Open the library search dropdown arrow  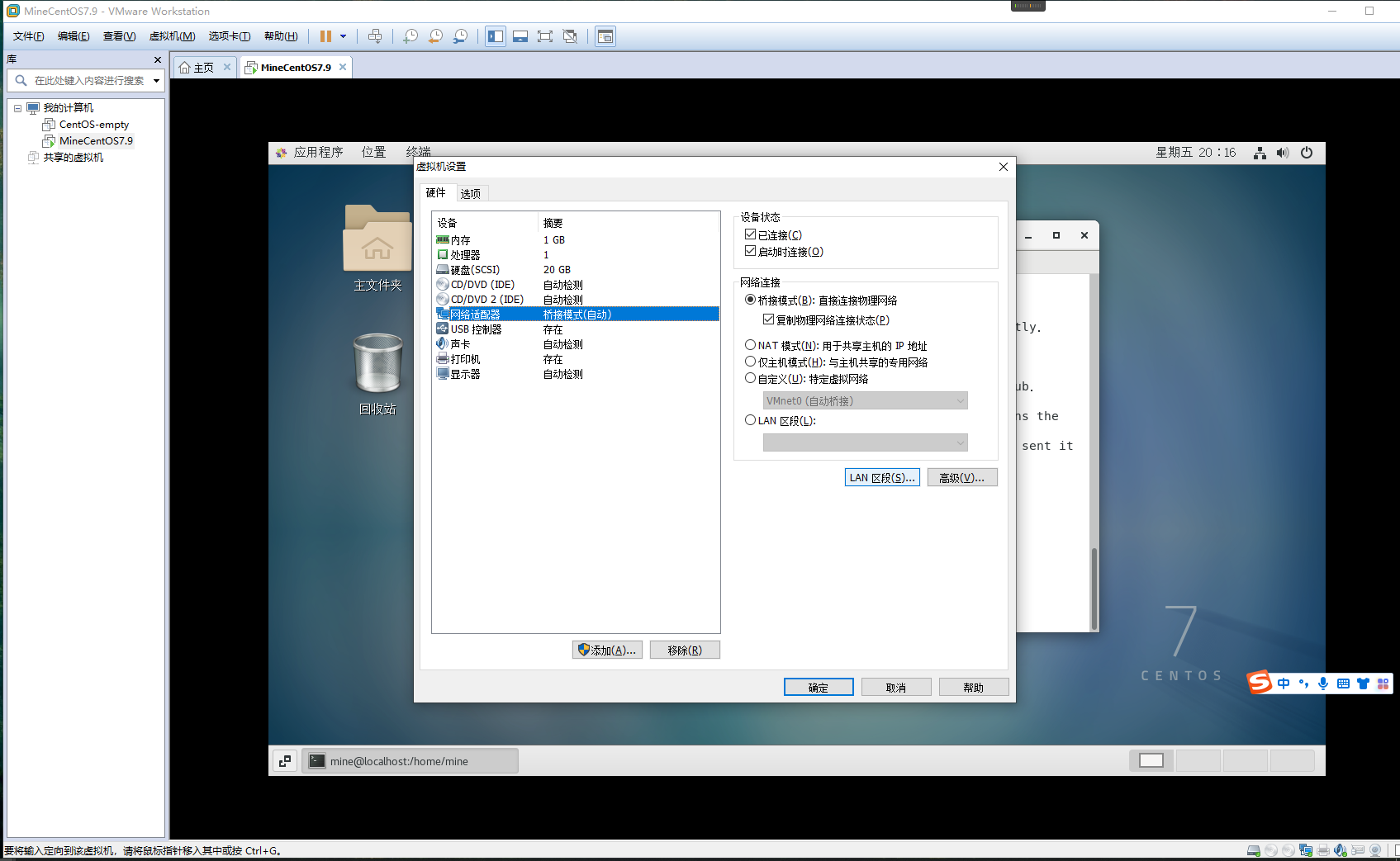(x=156, y=81)
